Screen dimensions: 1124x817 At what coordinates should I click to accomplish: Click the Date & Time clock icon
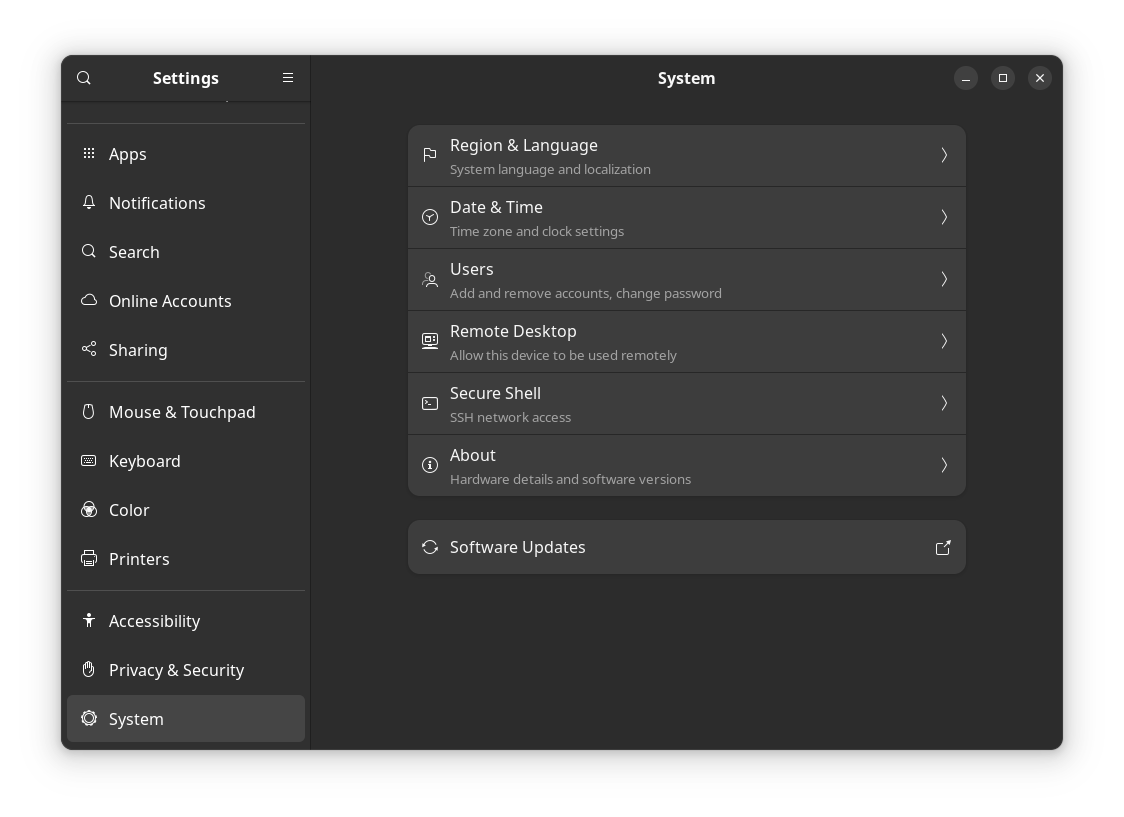tap(430, 217)
